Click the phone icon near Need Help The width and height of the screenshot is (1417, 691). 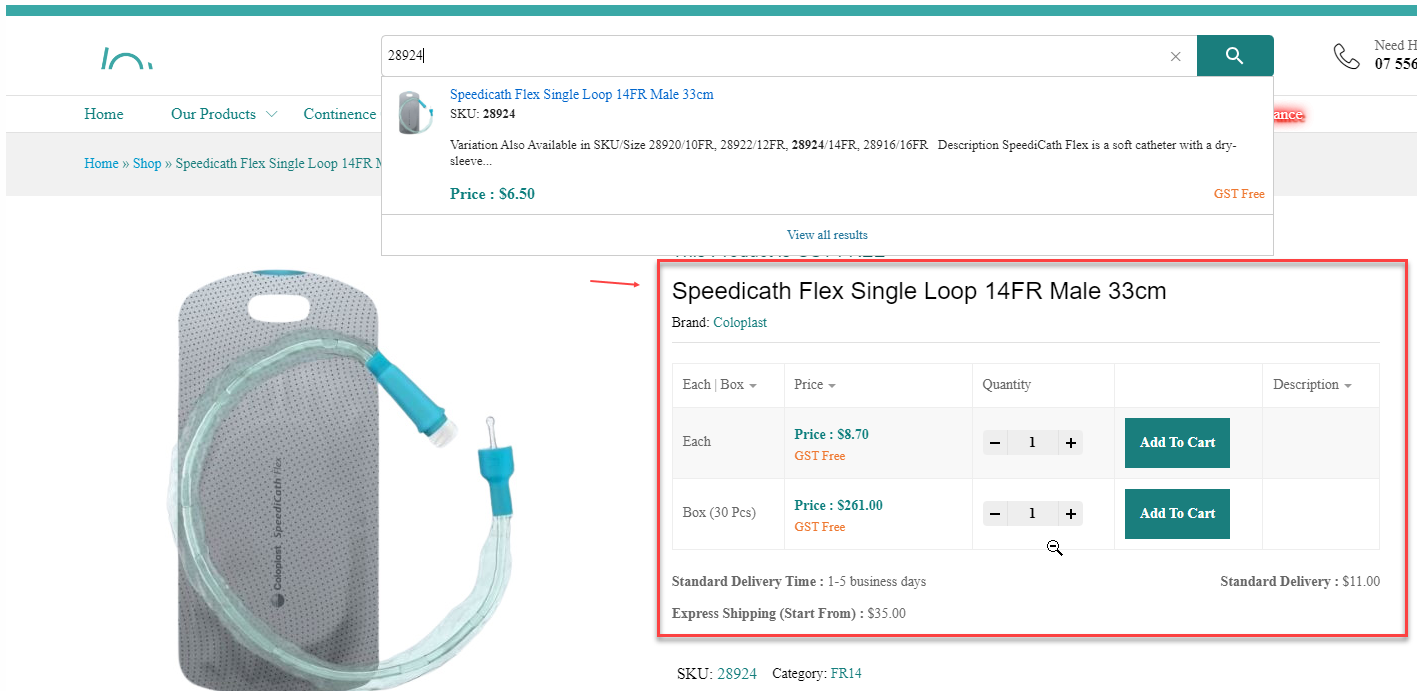tap(1347, 56)
